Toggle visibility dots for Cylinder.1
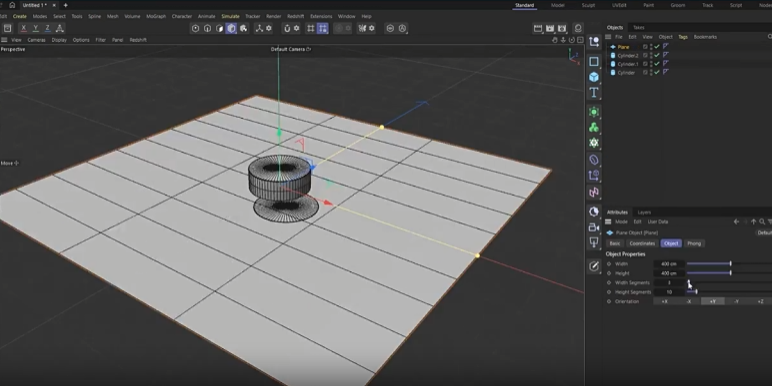The image size is (772, 386). tap(651, 64)
